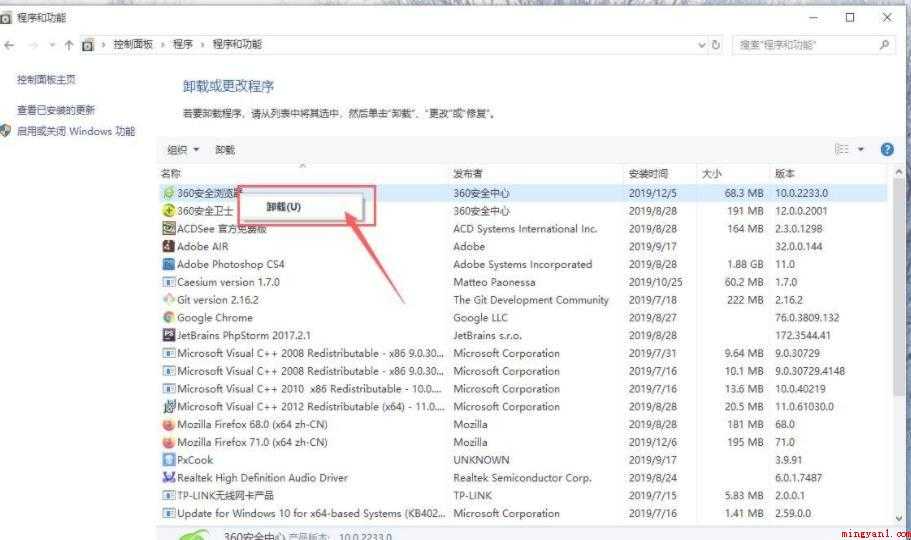Click the 1.88 GB size cell

pyautogui.click(x=745, y=264)
